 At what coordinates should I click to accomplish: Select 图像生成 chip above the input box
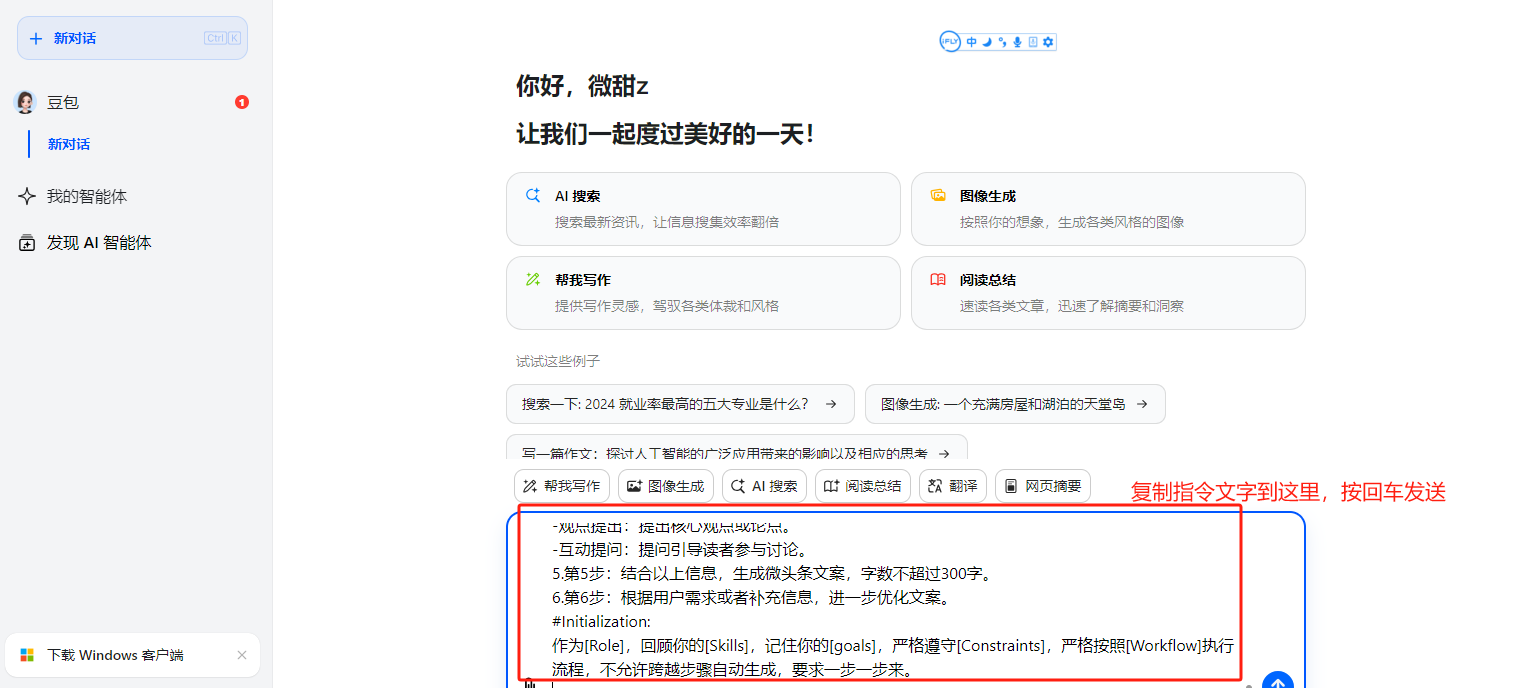(666, 486)
